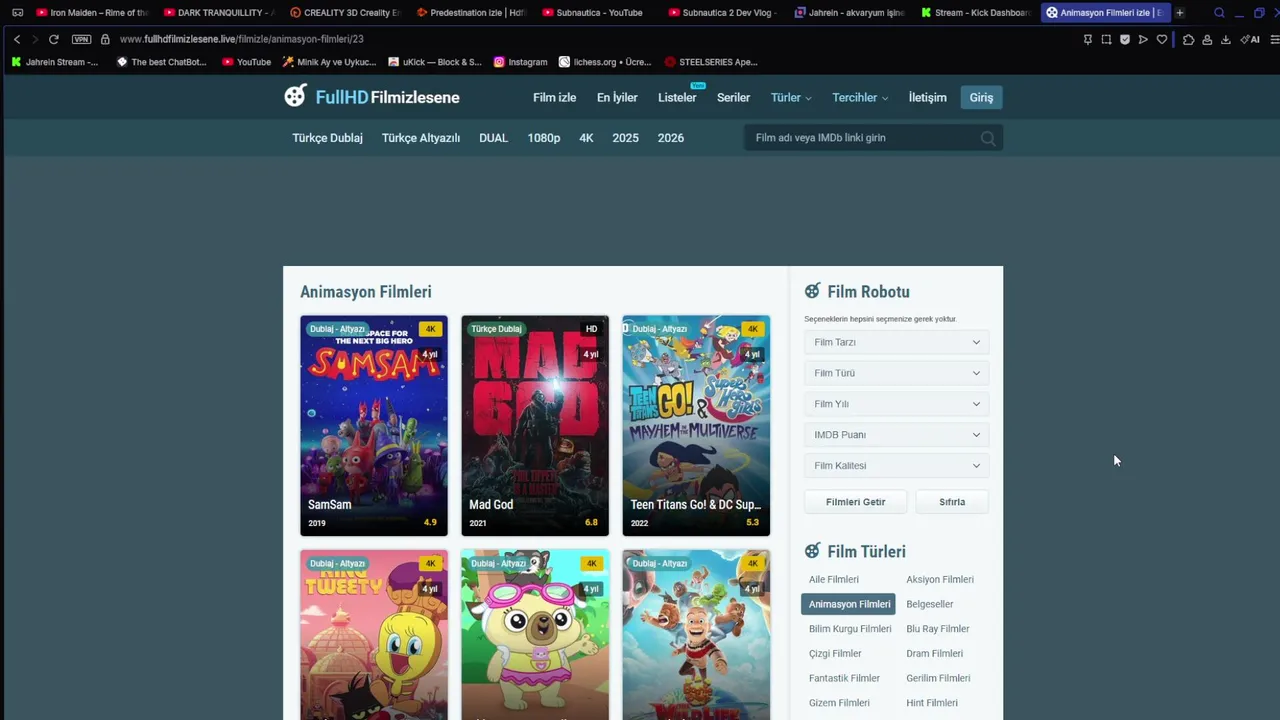Open the Seriler menu item
The height and width of the screenshot is (720, 1280).
point(733,97)
